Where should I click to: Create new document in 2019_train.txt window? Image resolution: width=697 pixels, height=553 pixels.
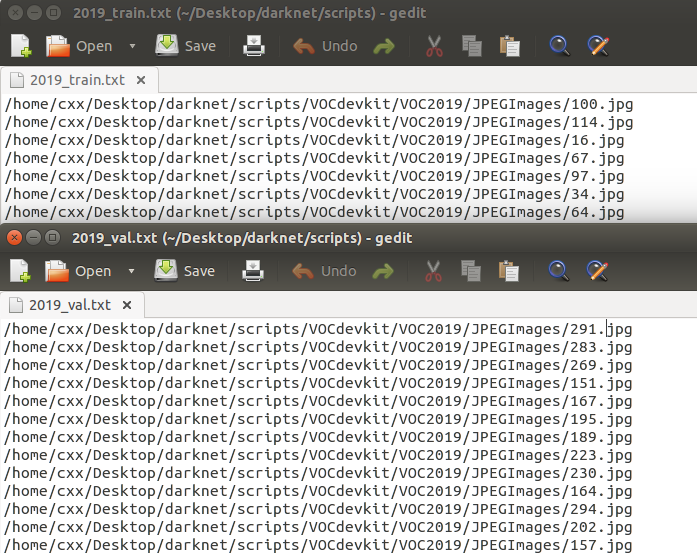click(x=21, y=46)
